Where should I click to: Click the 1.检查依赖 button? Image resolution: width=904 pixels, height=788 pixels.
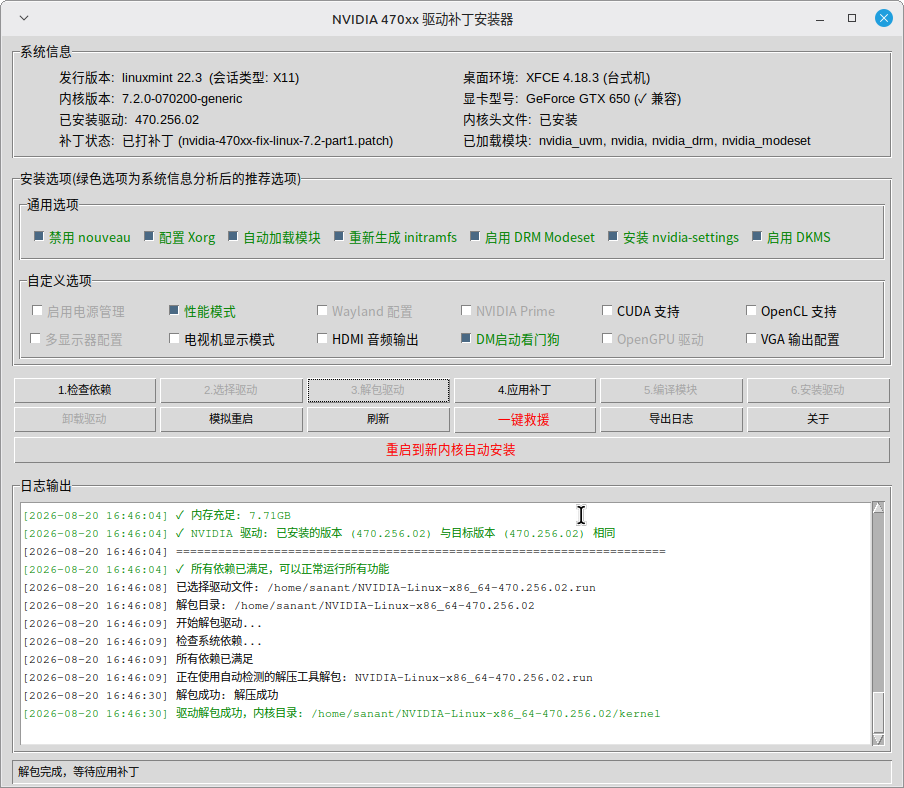coord(85,390)
